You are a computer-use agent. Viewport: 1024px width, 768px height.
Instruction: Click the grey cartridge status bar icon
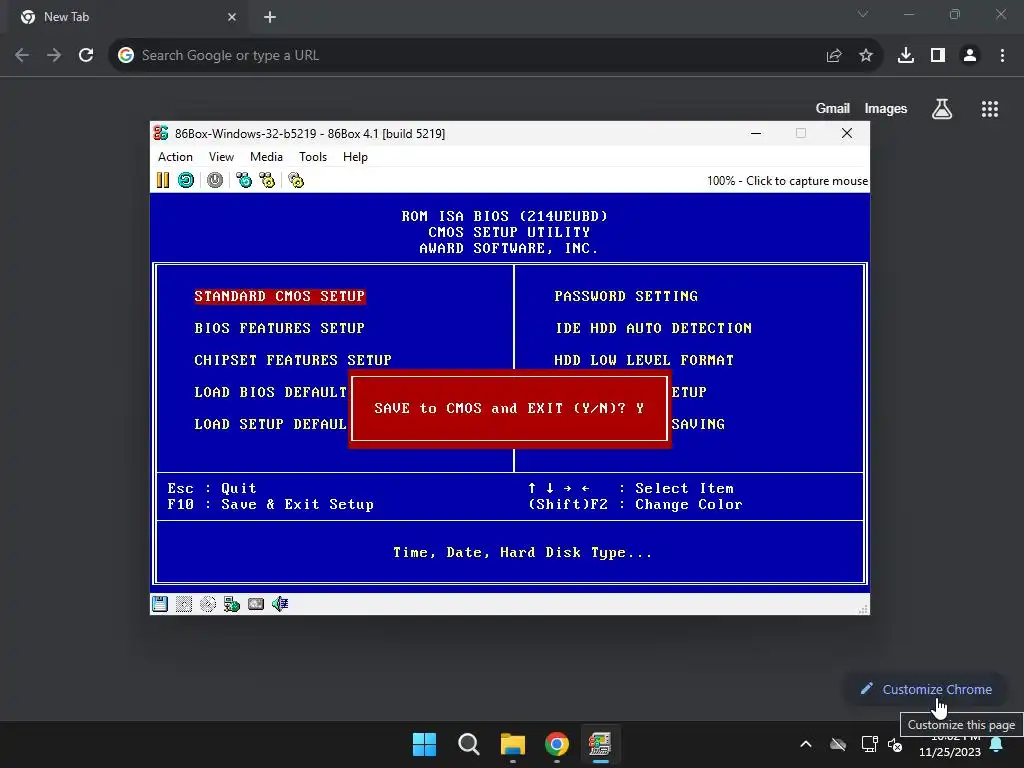click(256, 604)
